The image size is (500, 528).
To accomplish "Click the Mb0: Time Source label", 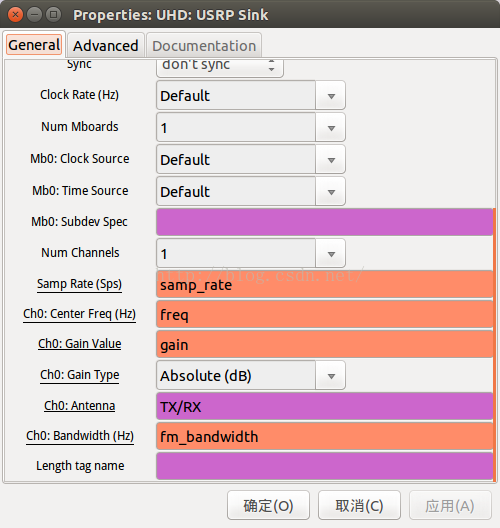I will [80, 191].
